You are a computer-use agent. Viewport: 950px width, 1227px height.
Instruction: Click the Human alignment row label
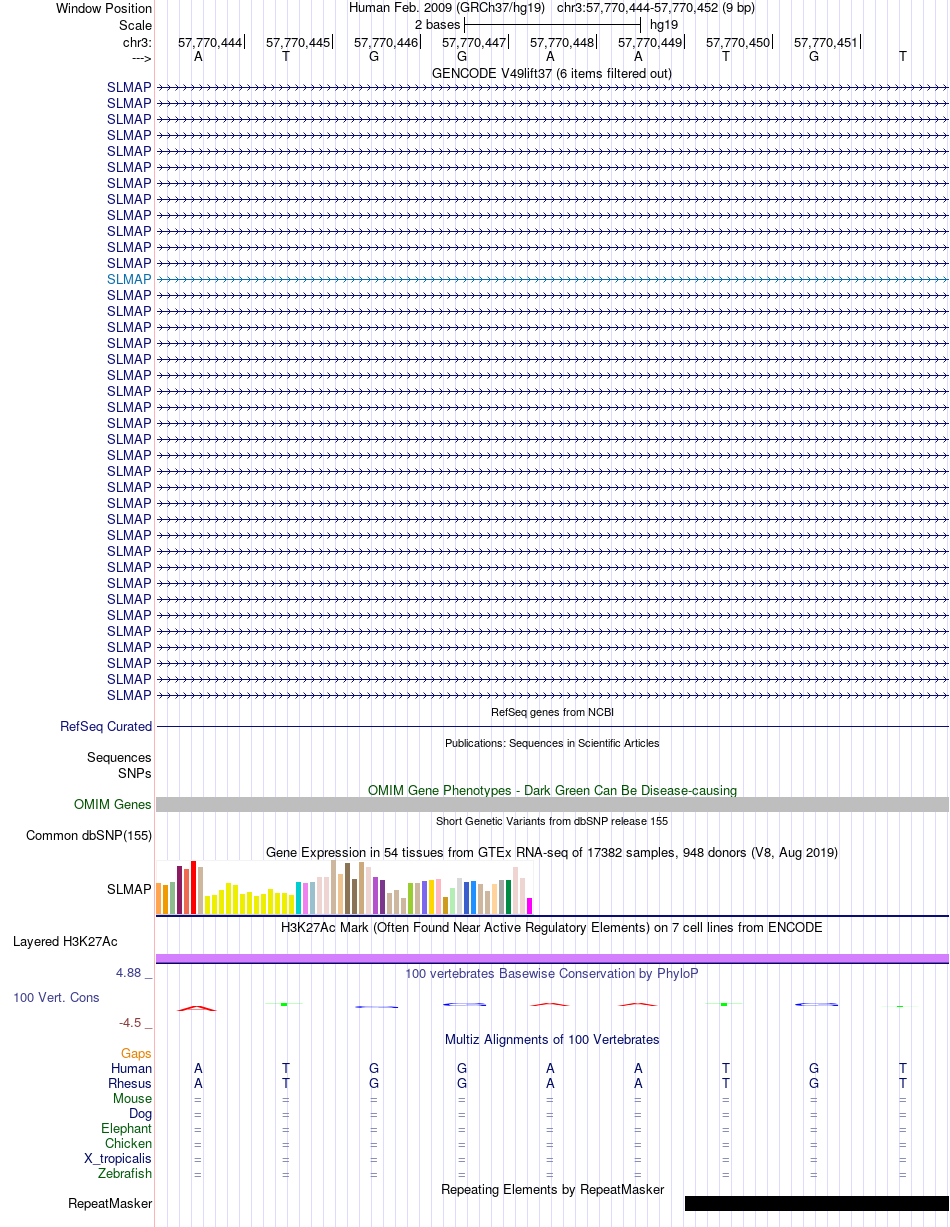(131, 1068)
